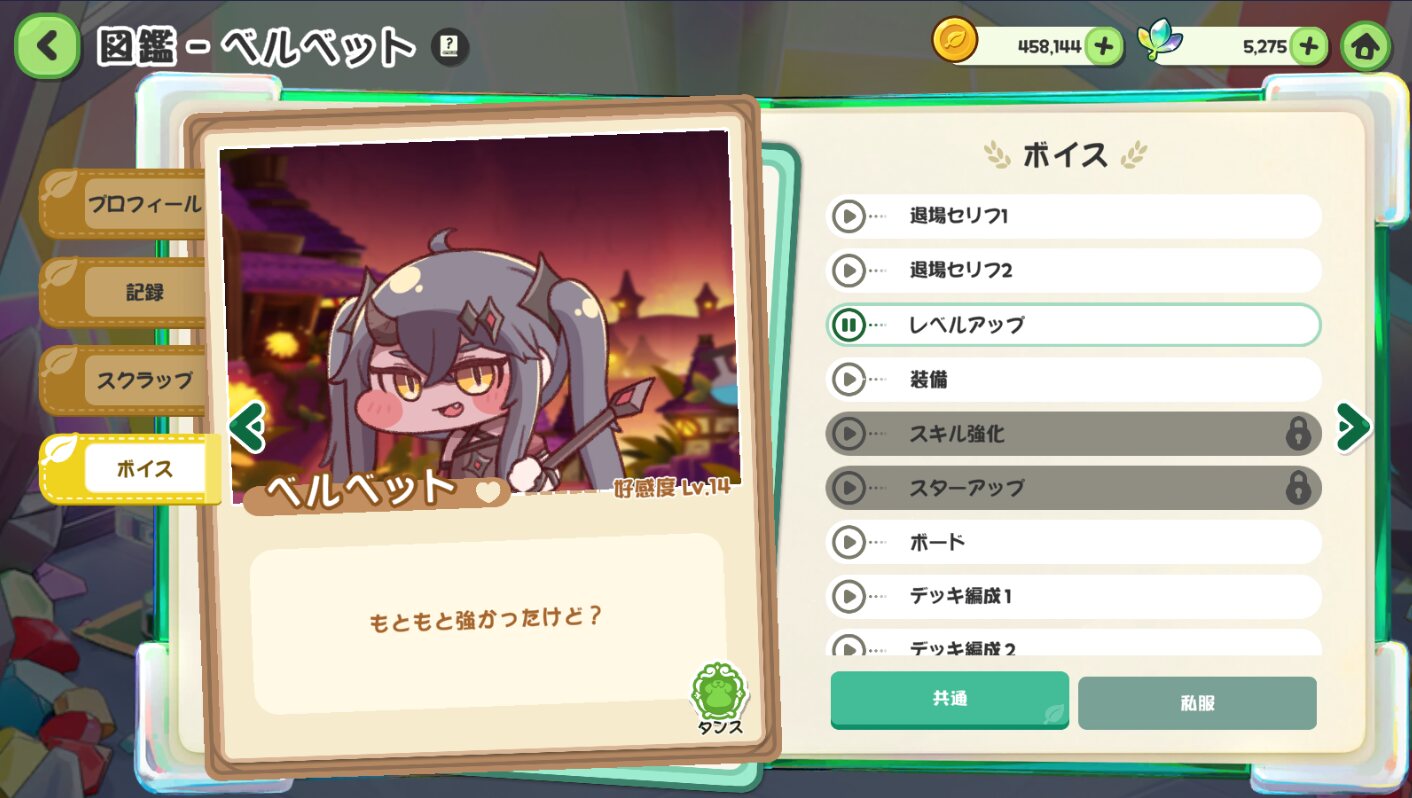Switch to the 私服 voice category
The image size is (1412, 798).
click(1197, 703)
